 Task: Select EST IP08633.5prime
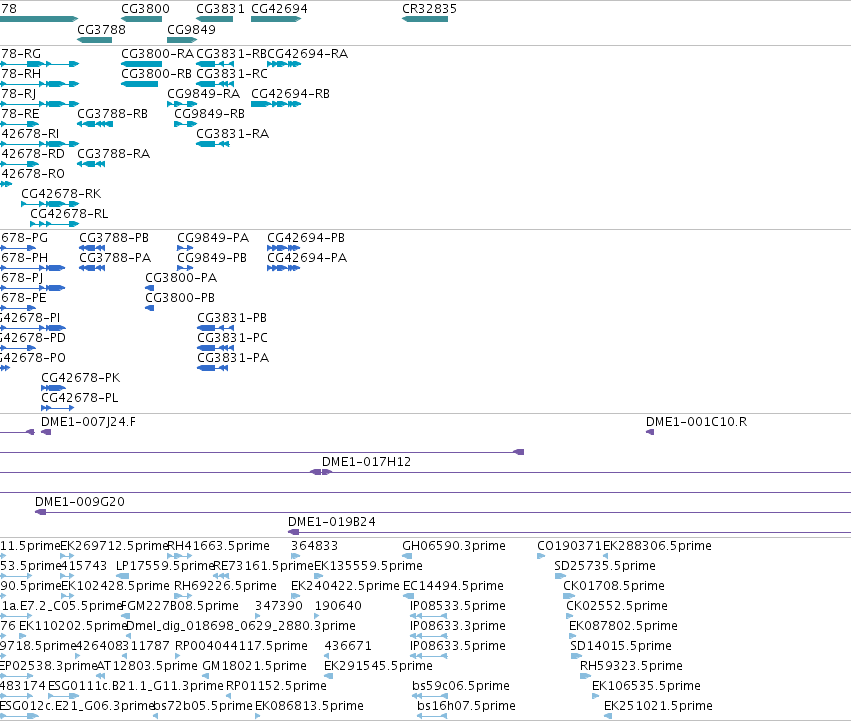pos(429,656)
